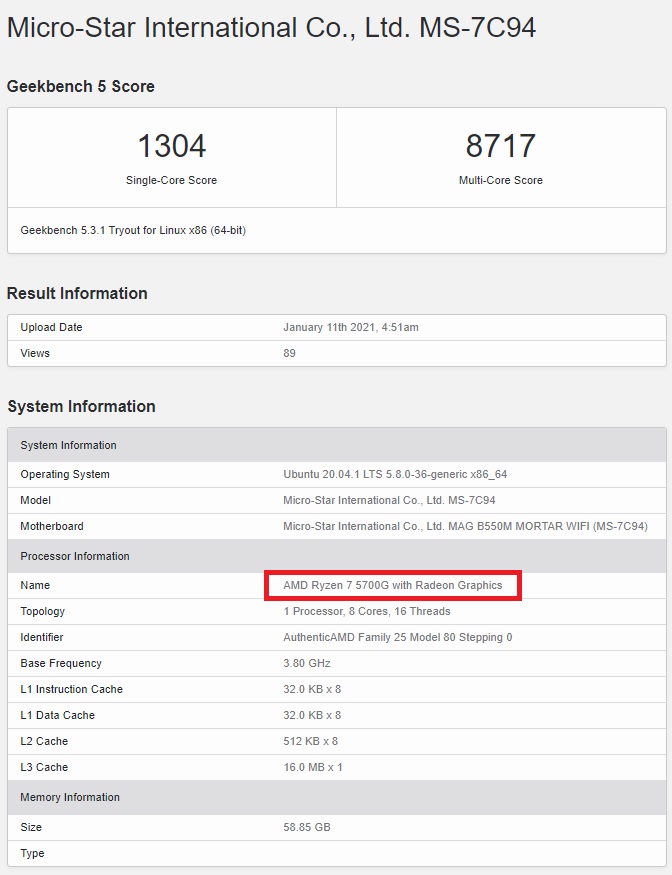Click the upload date January 11th 2021
The image size is (672, 875).
(x=351, y=327)
